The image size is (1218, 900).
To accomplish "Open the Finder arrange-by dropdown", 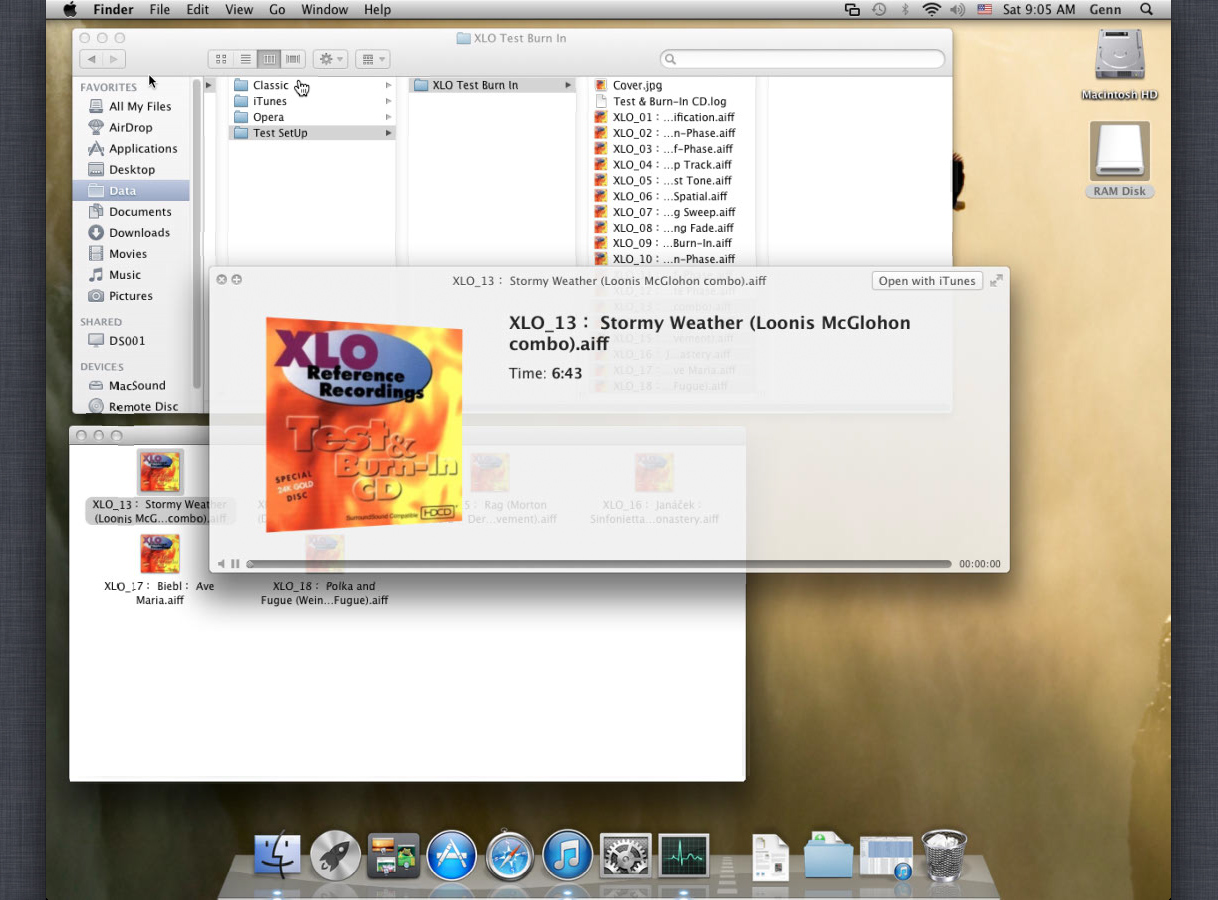I will (372, 59).
